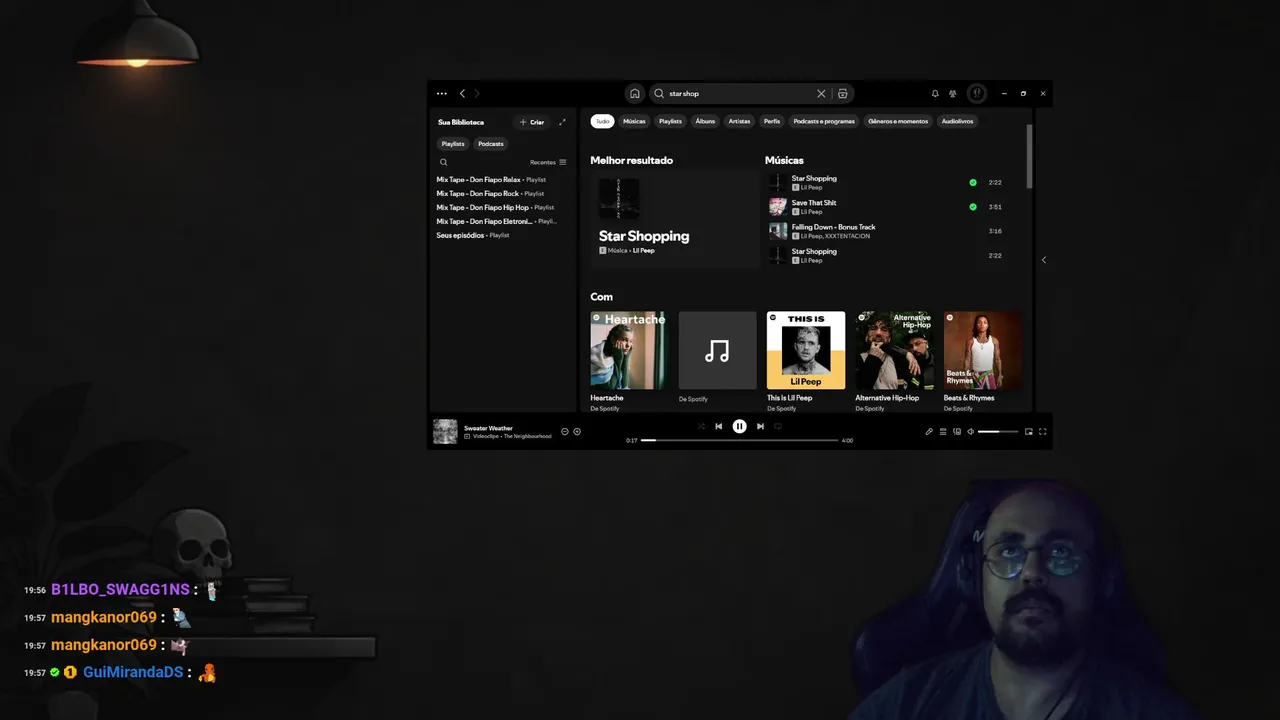Search within library magnifier icon
This screenshot has width=1280, height=720.
[444, 162]
